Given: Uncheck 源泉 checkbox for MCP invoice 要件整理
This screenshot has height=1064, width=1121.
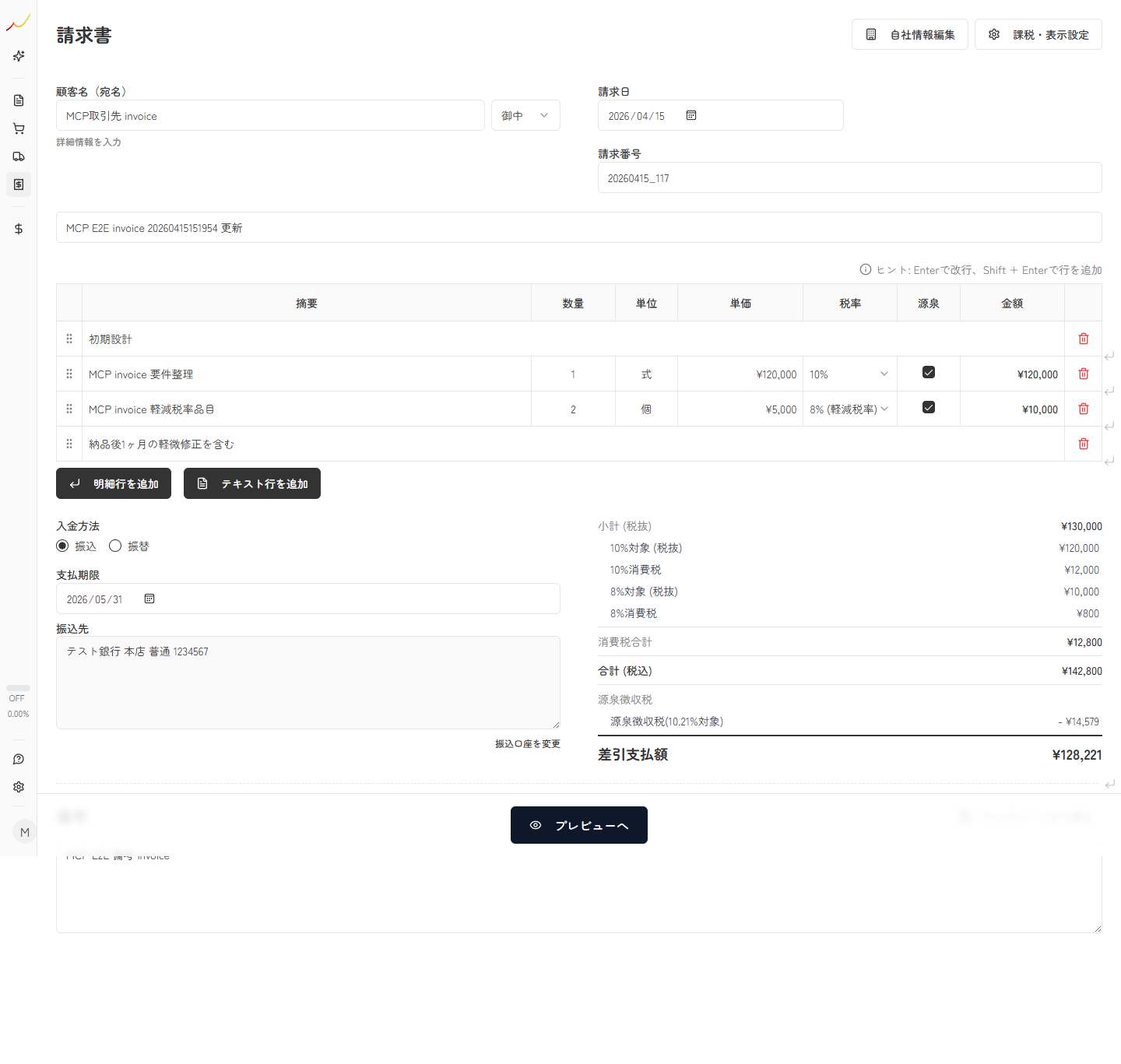Looking at the screenshot, I should coord(928,372).
